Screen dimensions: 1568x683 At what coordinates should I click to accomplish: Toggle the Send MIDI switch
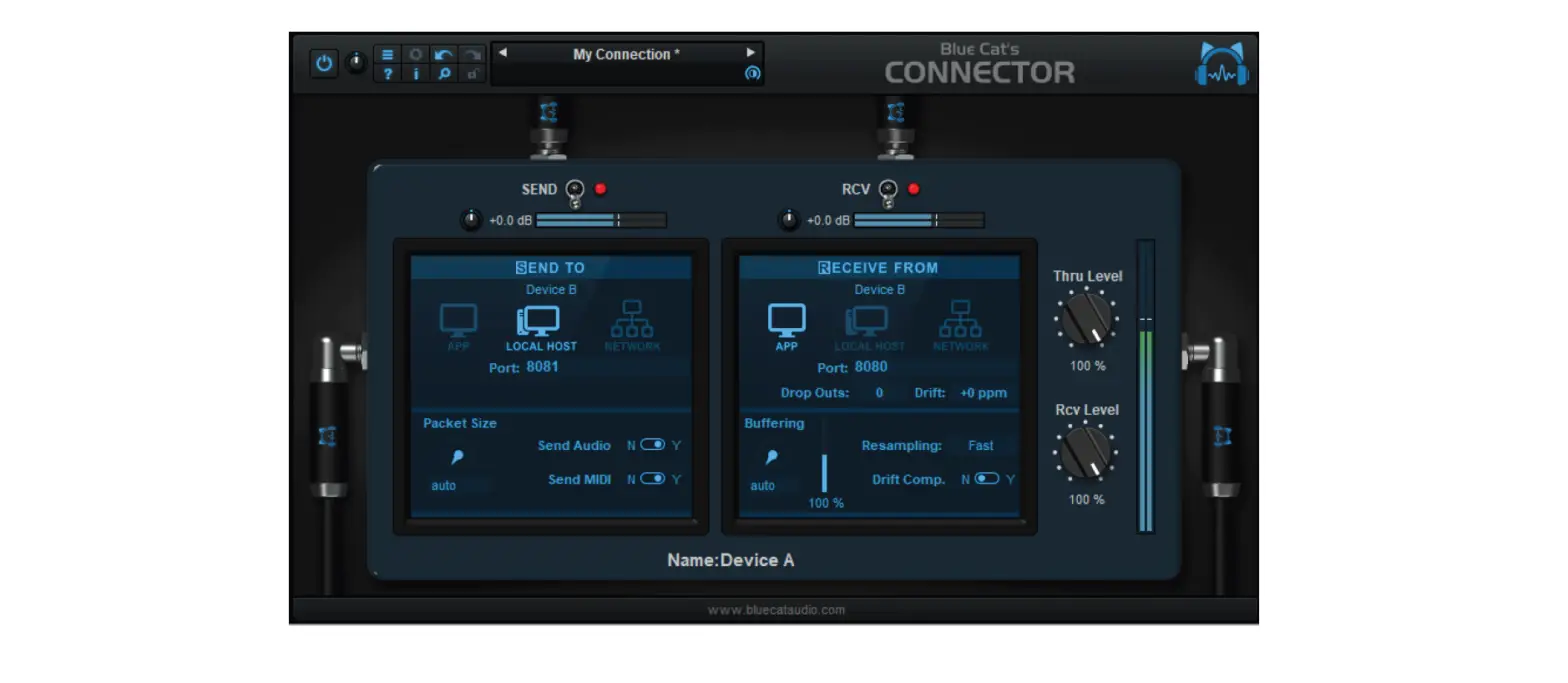653,479
